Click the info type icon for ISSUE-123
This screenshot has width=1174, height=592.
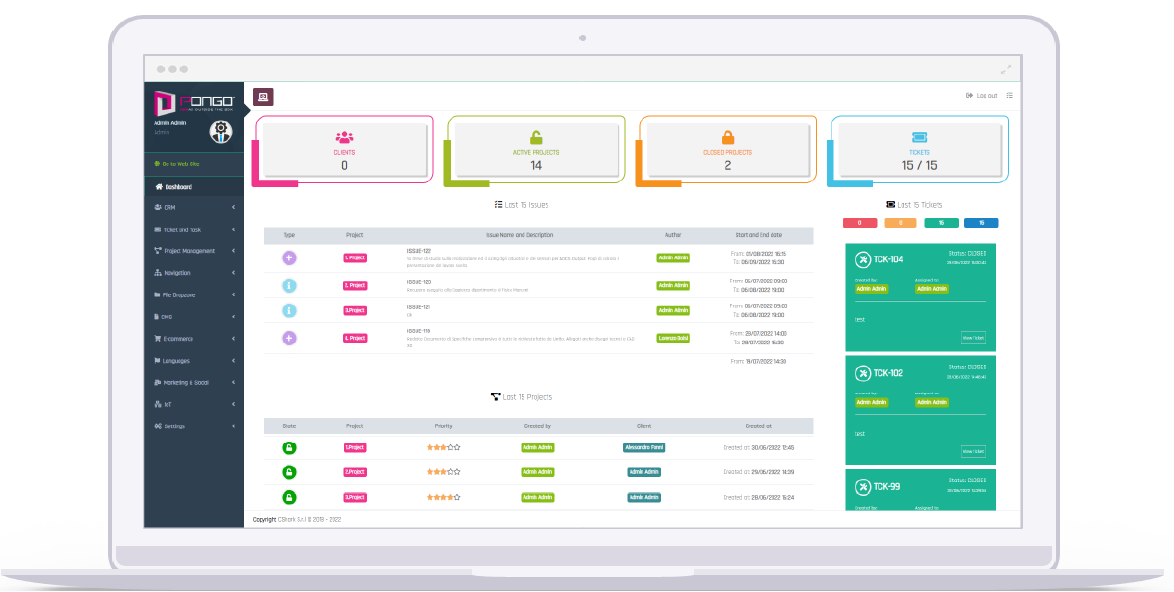click(x=289, y=285)
